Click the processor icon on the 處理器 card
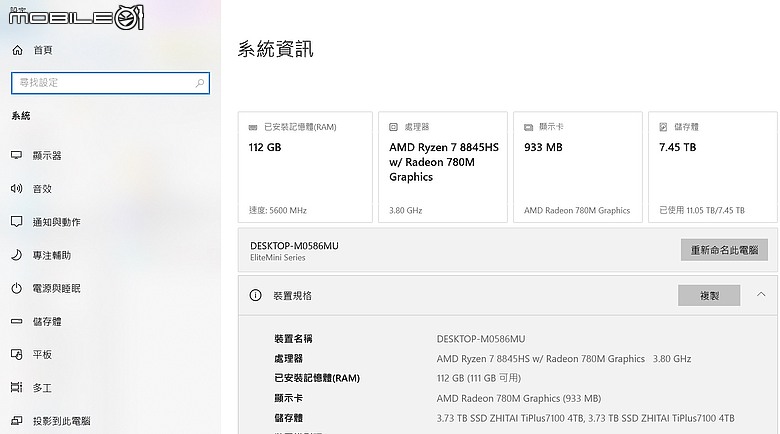 393,127
